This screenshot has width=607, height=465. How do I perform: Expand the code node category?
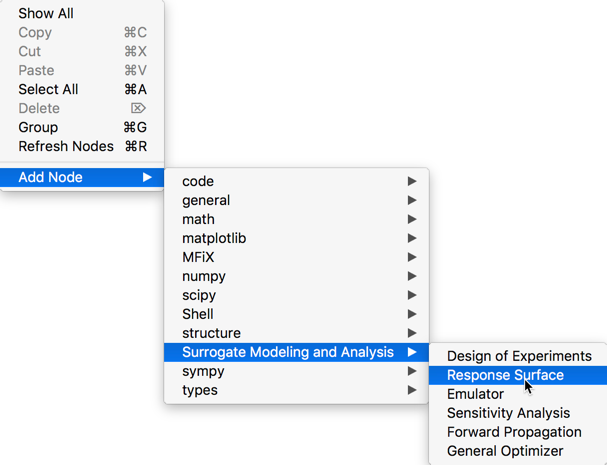198,181
